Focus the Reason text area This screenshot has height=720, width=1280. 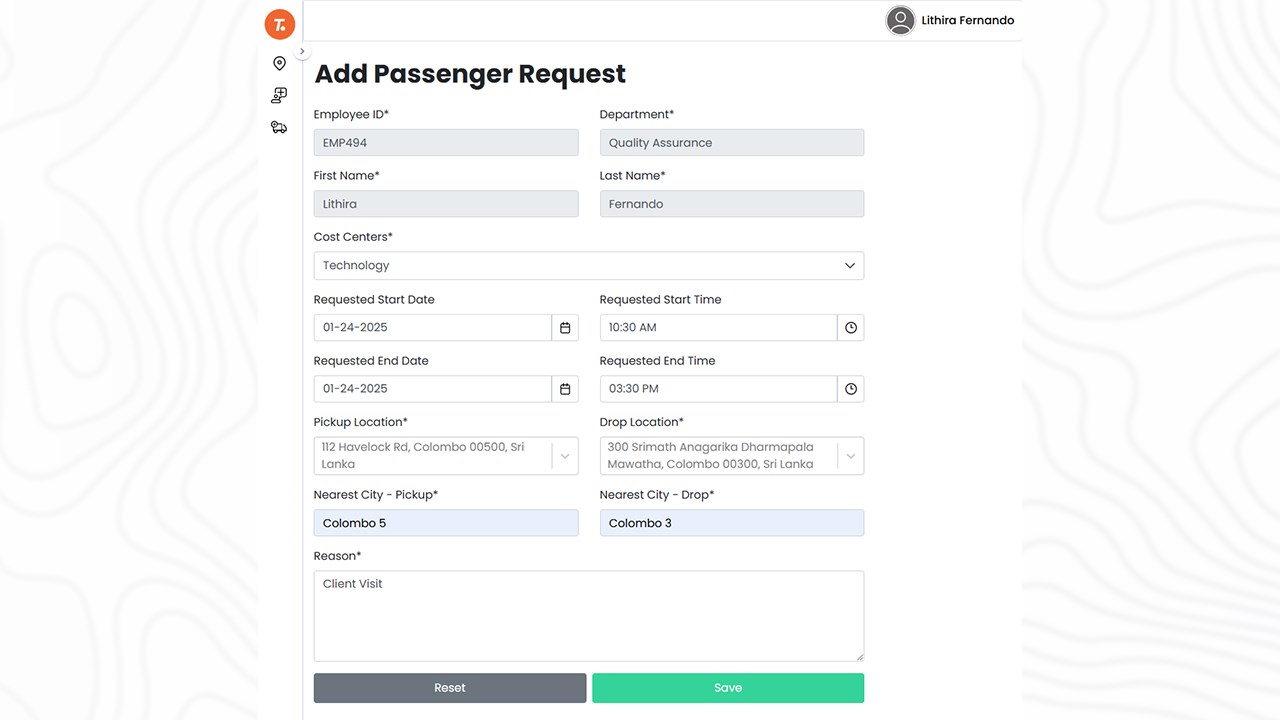coord(588,616)
